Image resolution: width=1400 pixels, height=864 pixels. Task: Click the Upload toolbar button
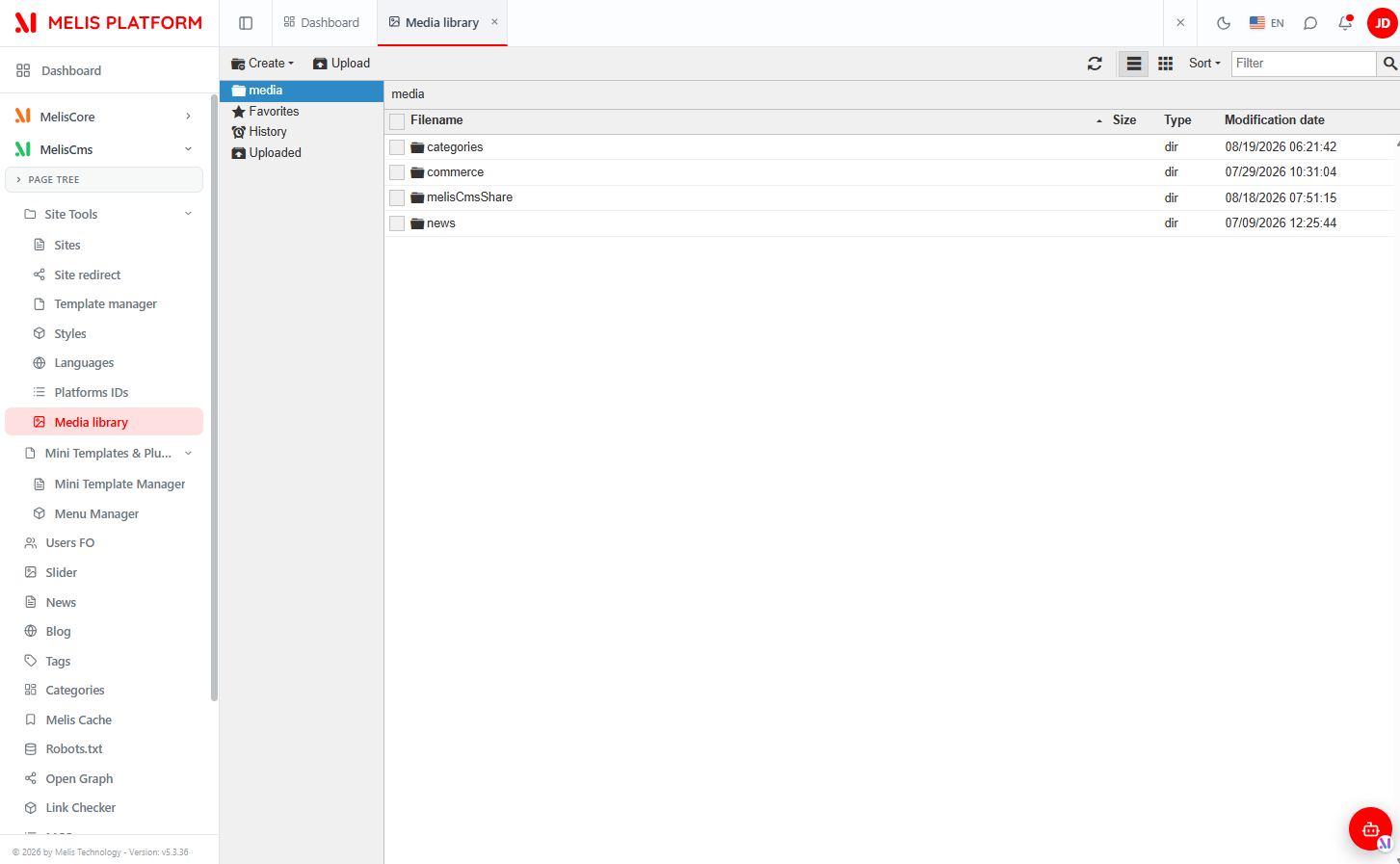pyautogui.click(x=341, y=64)
